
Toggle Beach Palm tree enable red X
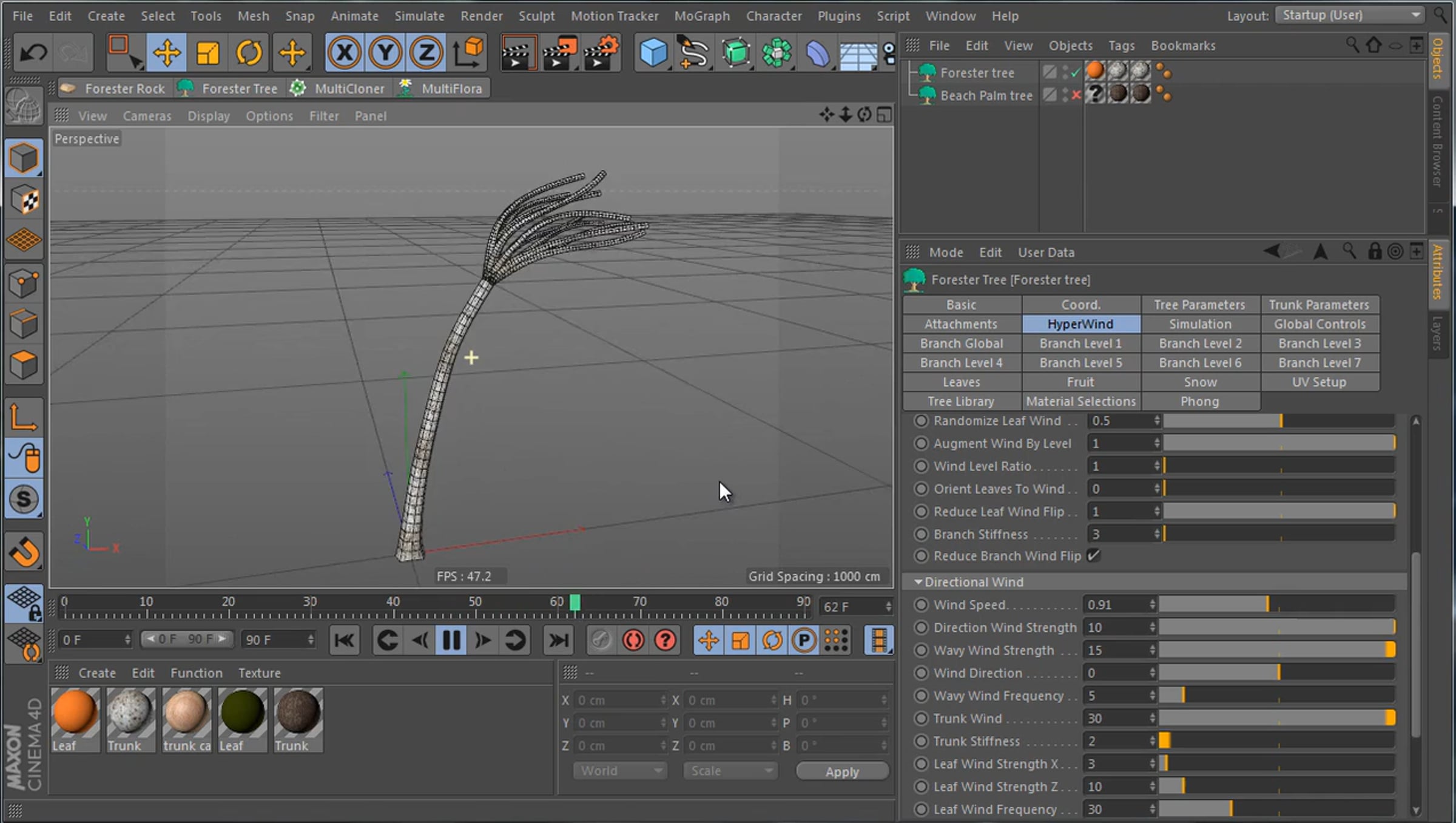tap(1076, 95)
